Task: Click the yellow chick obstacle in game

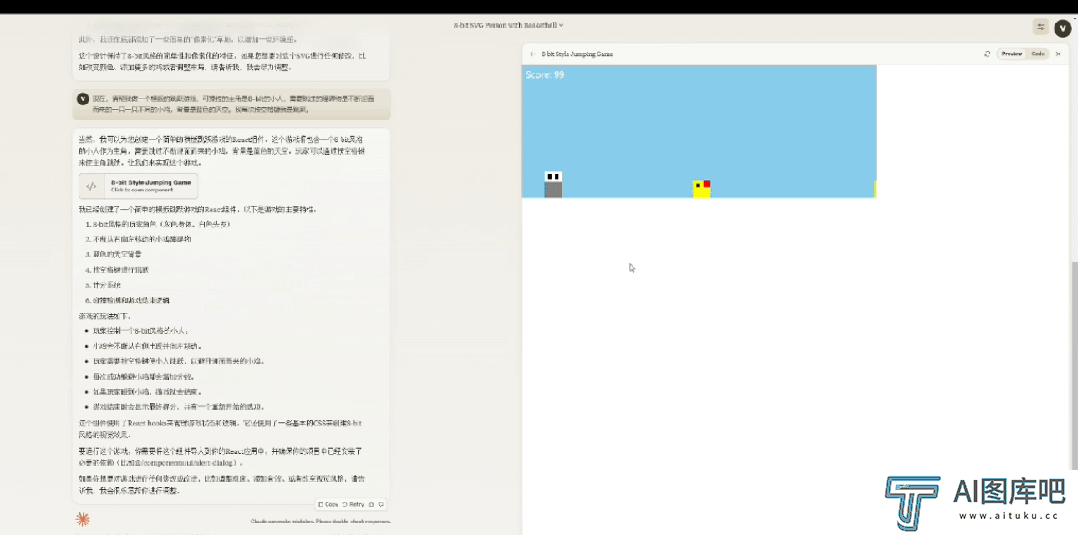Action: click(x=701, y=188)
